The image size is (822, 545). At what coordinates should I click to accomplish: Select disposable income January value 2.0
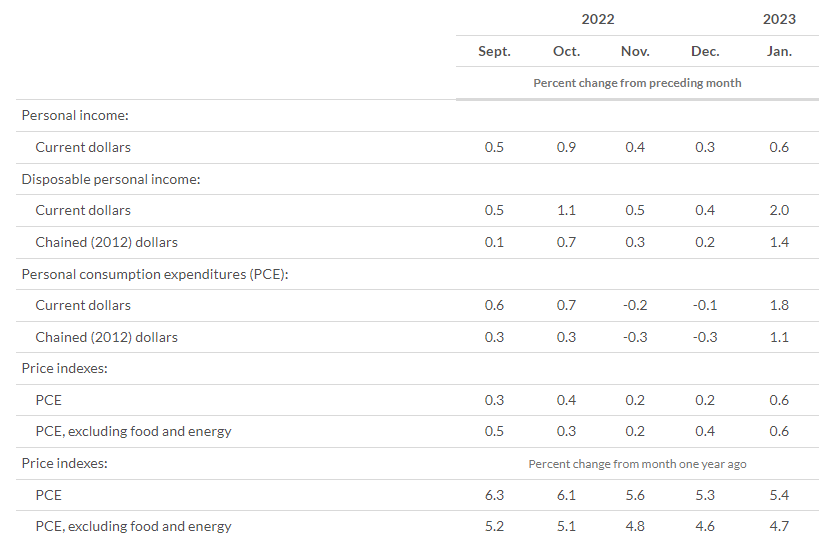[779, 210]
